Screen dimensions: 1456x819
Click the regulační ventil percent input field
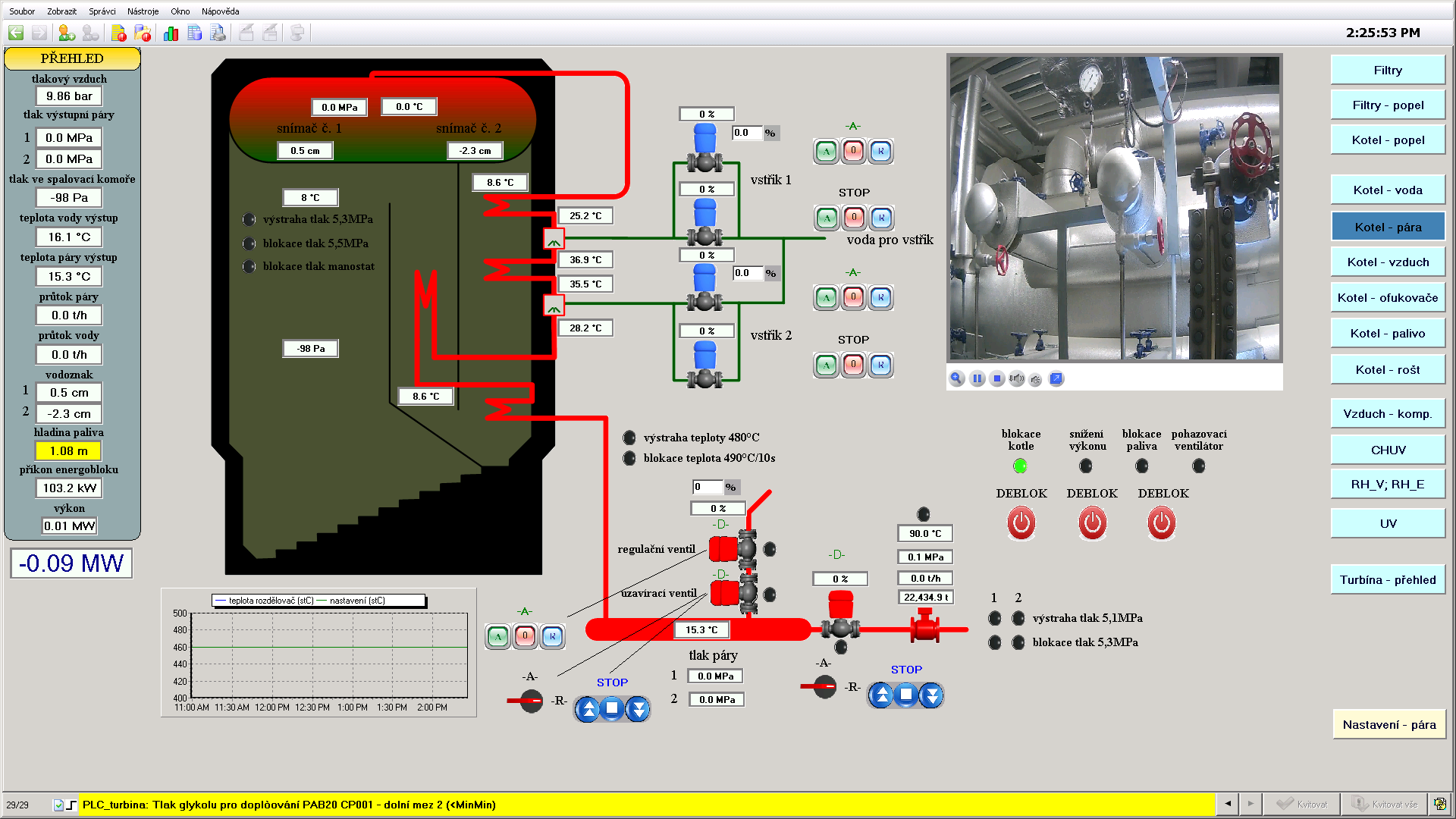(708, 487)
